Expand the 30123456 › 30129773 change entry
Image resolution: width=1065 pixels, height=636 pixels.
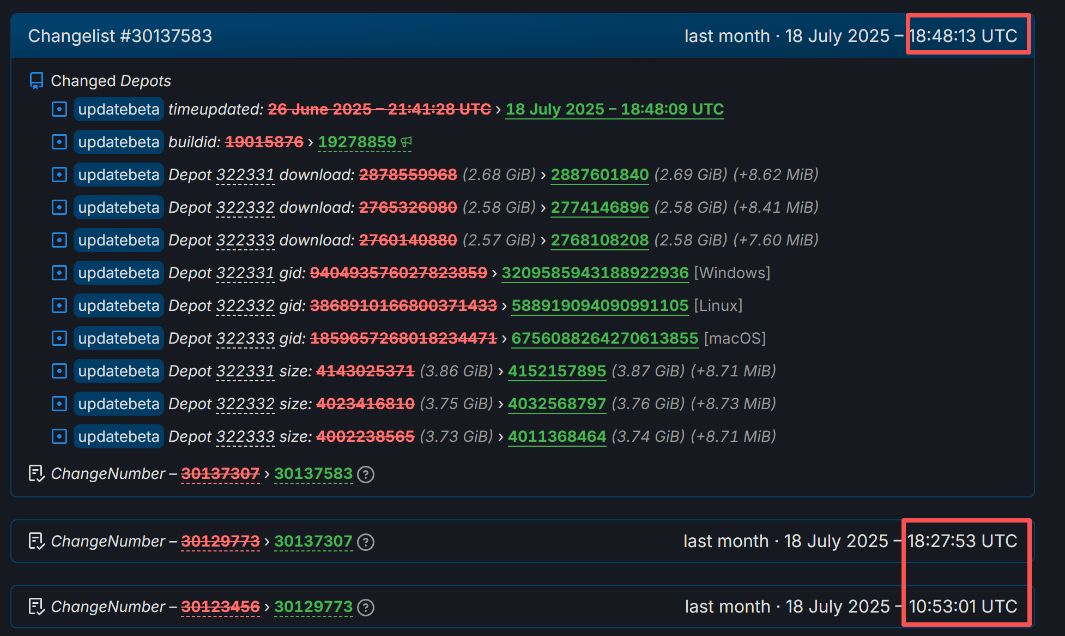coord(520,607)
